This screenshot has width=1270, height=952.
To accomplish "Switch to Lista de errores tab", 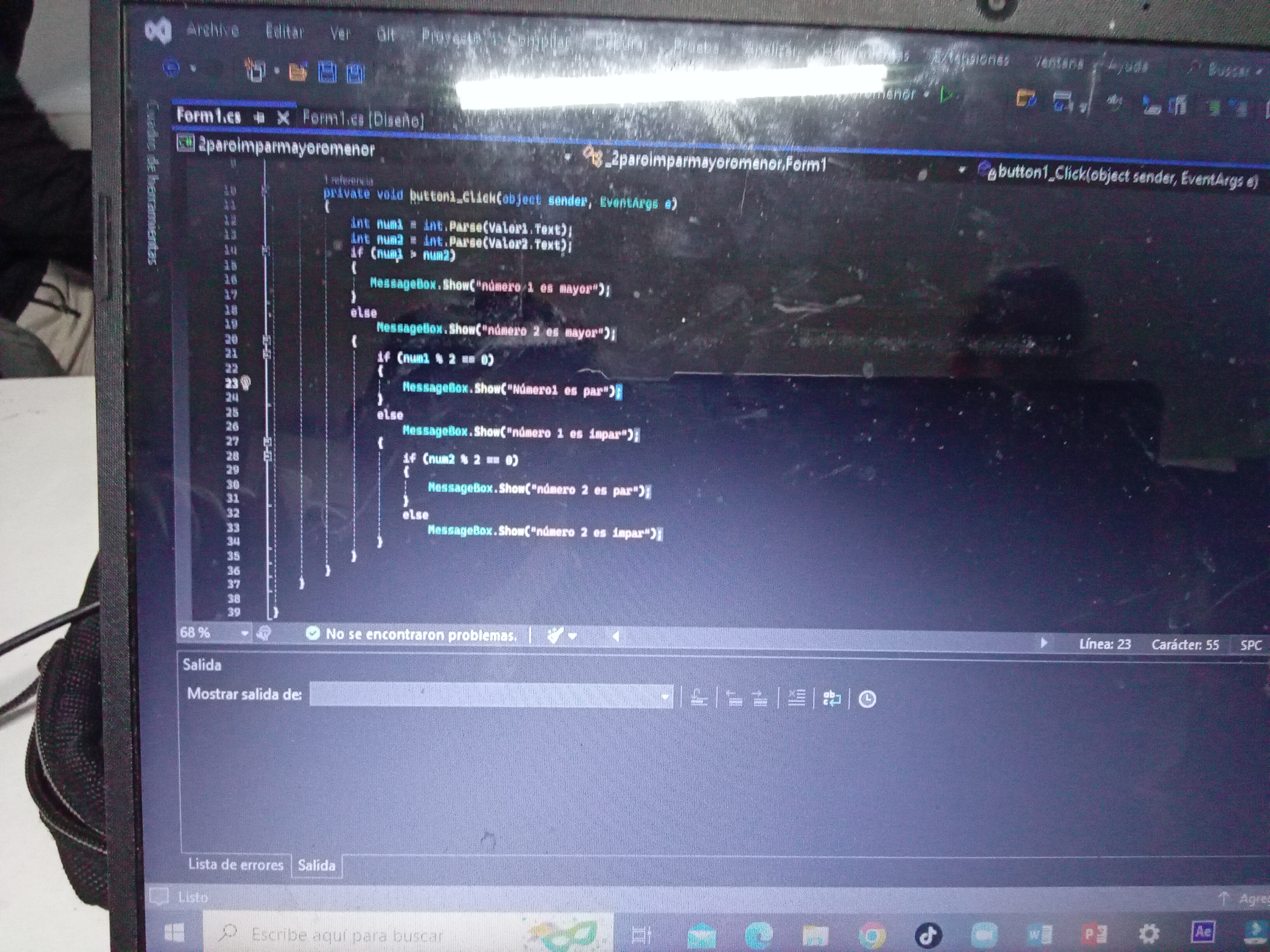I will [x=235, y=864].
